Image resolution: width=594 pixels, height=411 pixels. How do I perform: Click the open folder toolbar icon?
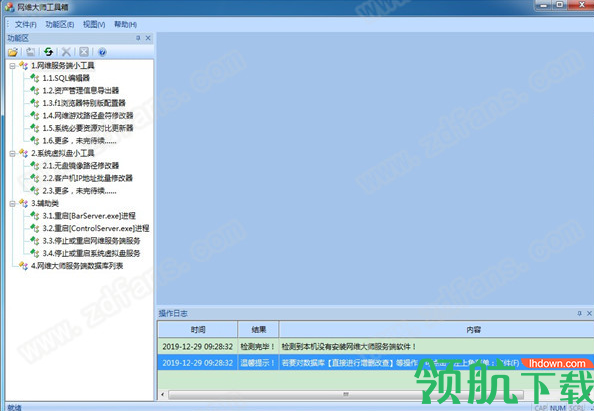click(x=13, y=52)
